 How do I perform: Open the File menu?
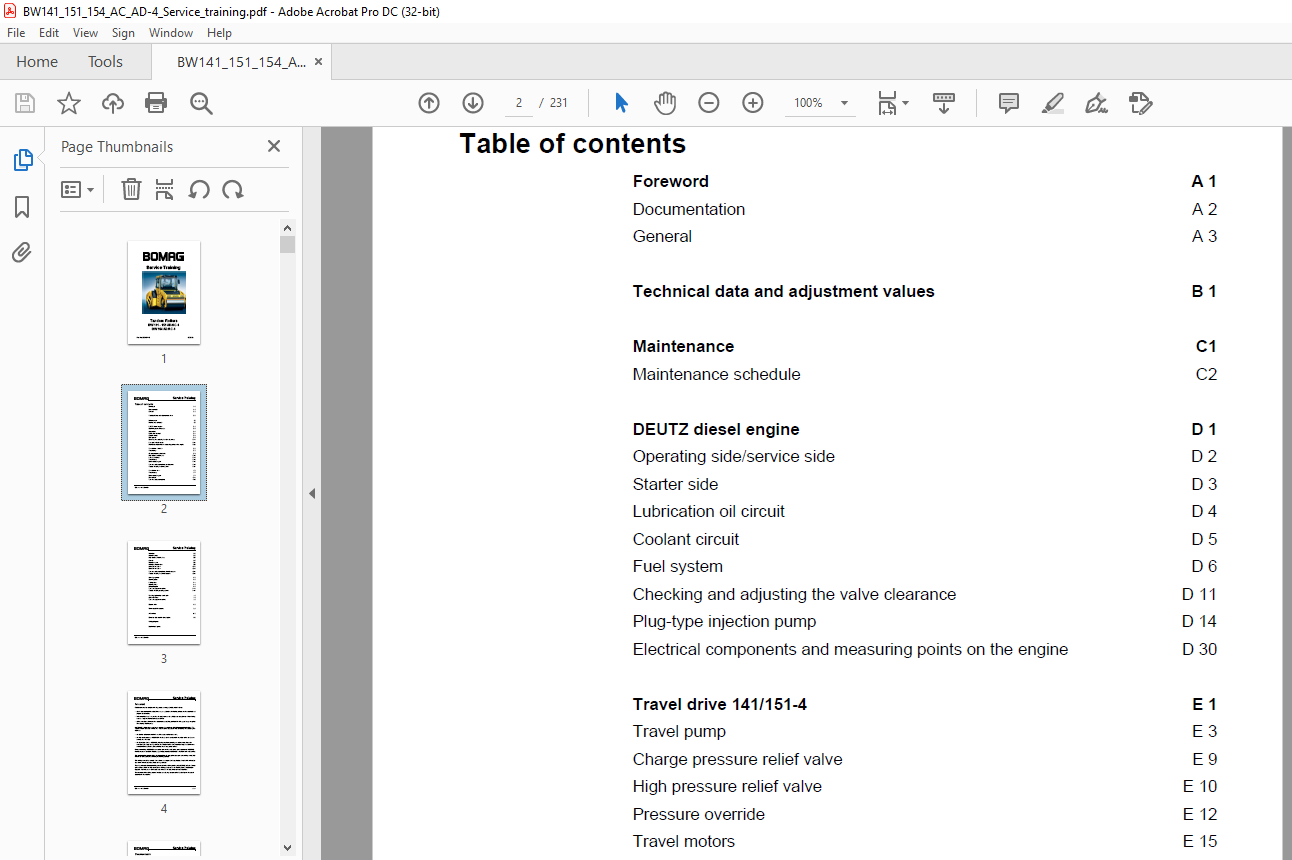coord(16,33)
